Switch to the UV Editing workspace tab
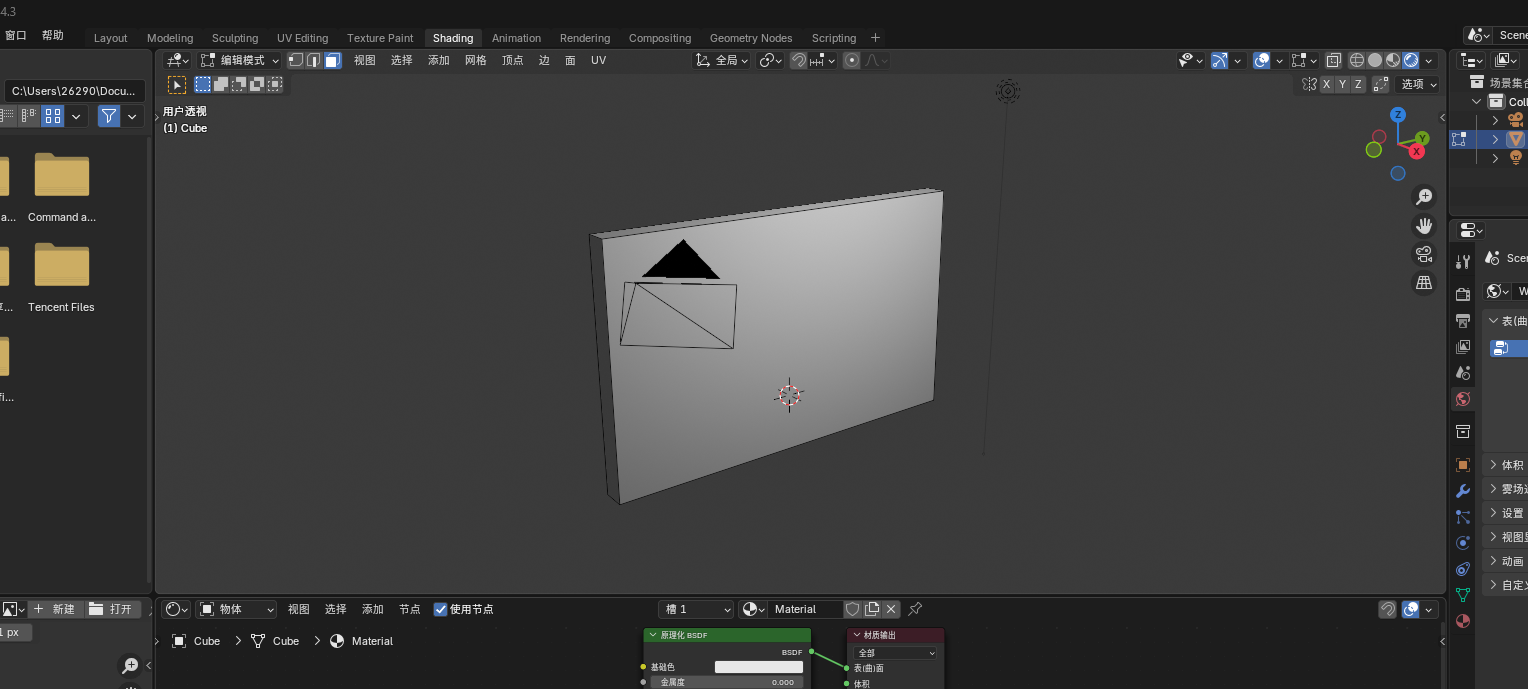The height and width of the screenshot is (689, 1528). coord(302,38)
